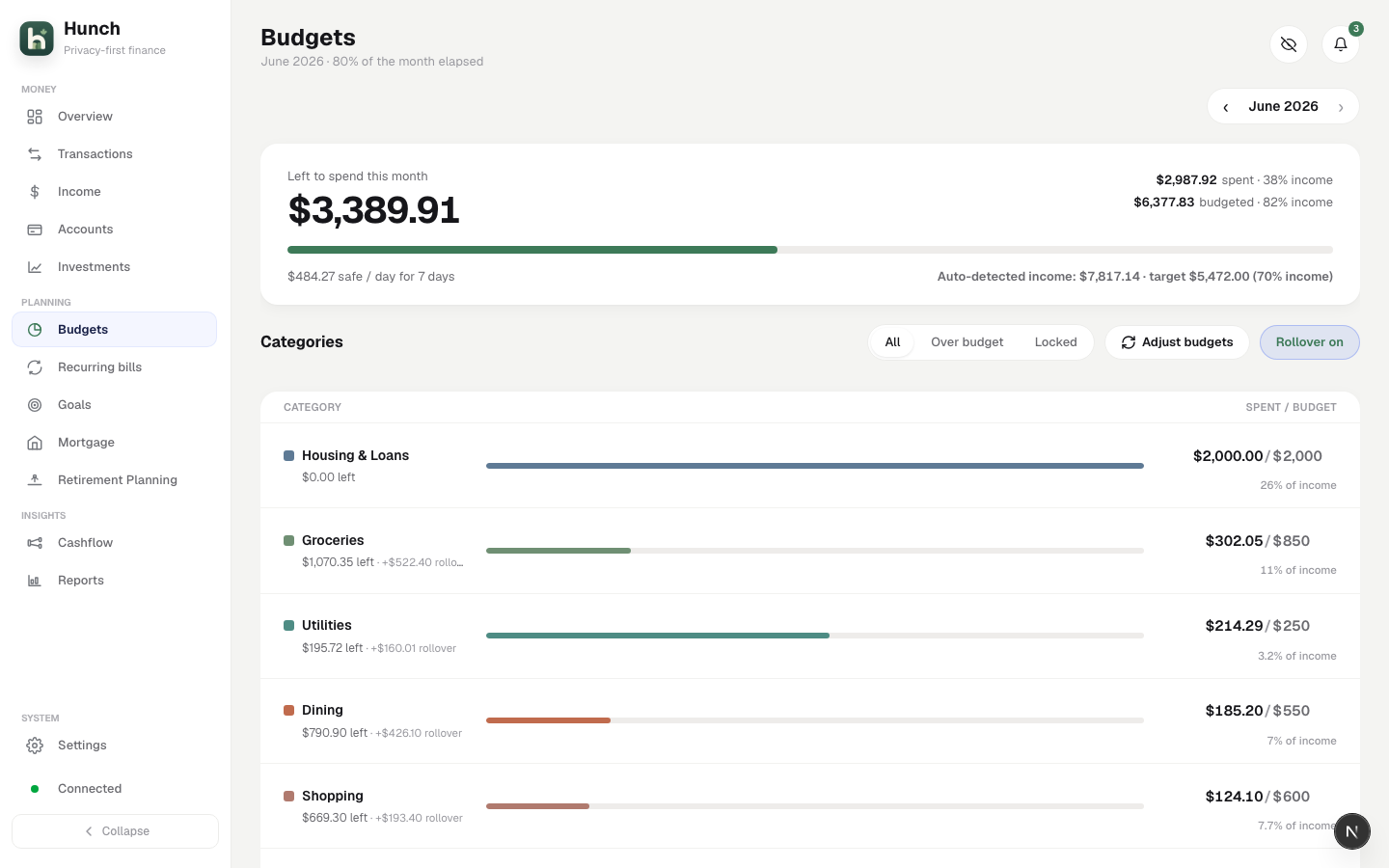The width and height of the screenshot is (1389, 868).
Task: Click the Cashflow flow icon
Action: (x=35, y=543)
